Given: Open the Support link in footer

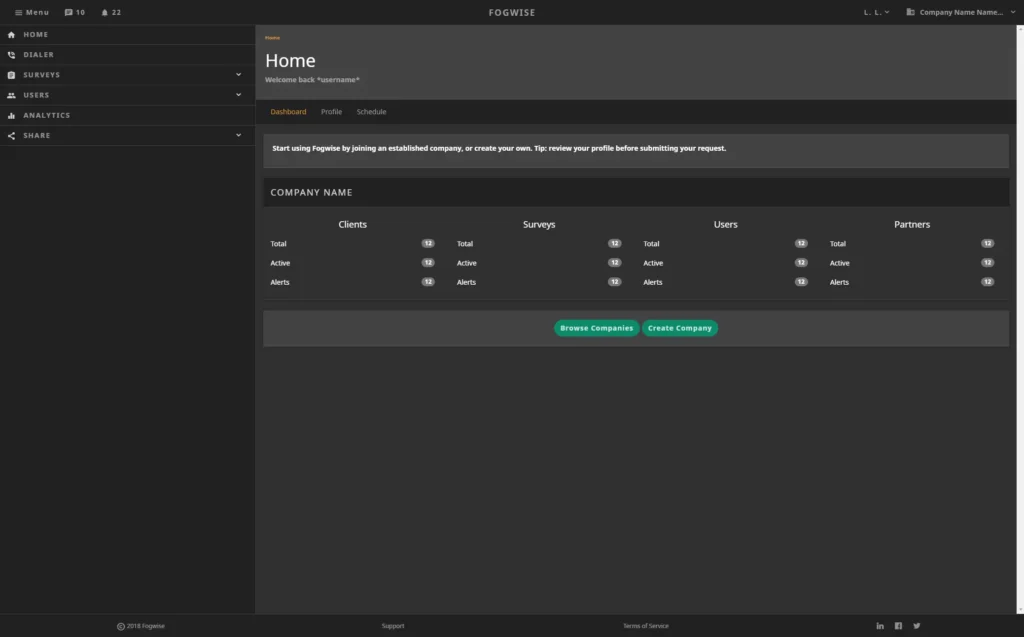Looking at the screenshot, I should pyautogui.click(x=392, y=626).
